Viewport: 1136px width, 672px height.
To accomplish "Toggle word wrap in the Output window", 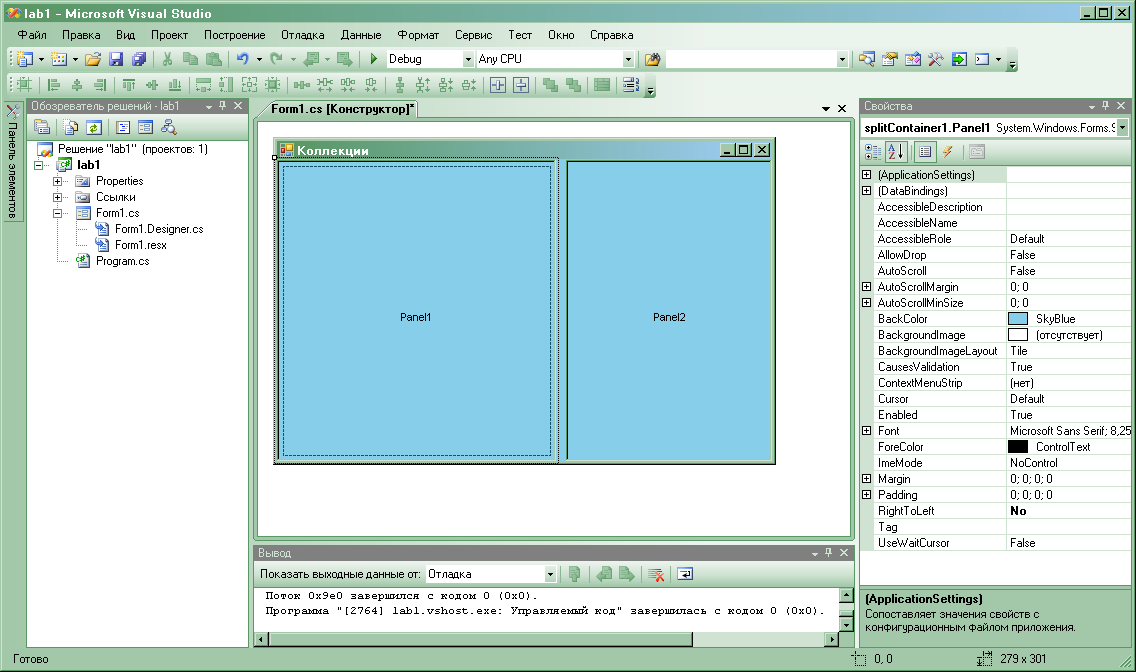I will coord(685,574).
